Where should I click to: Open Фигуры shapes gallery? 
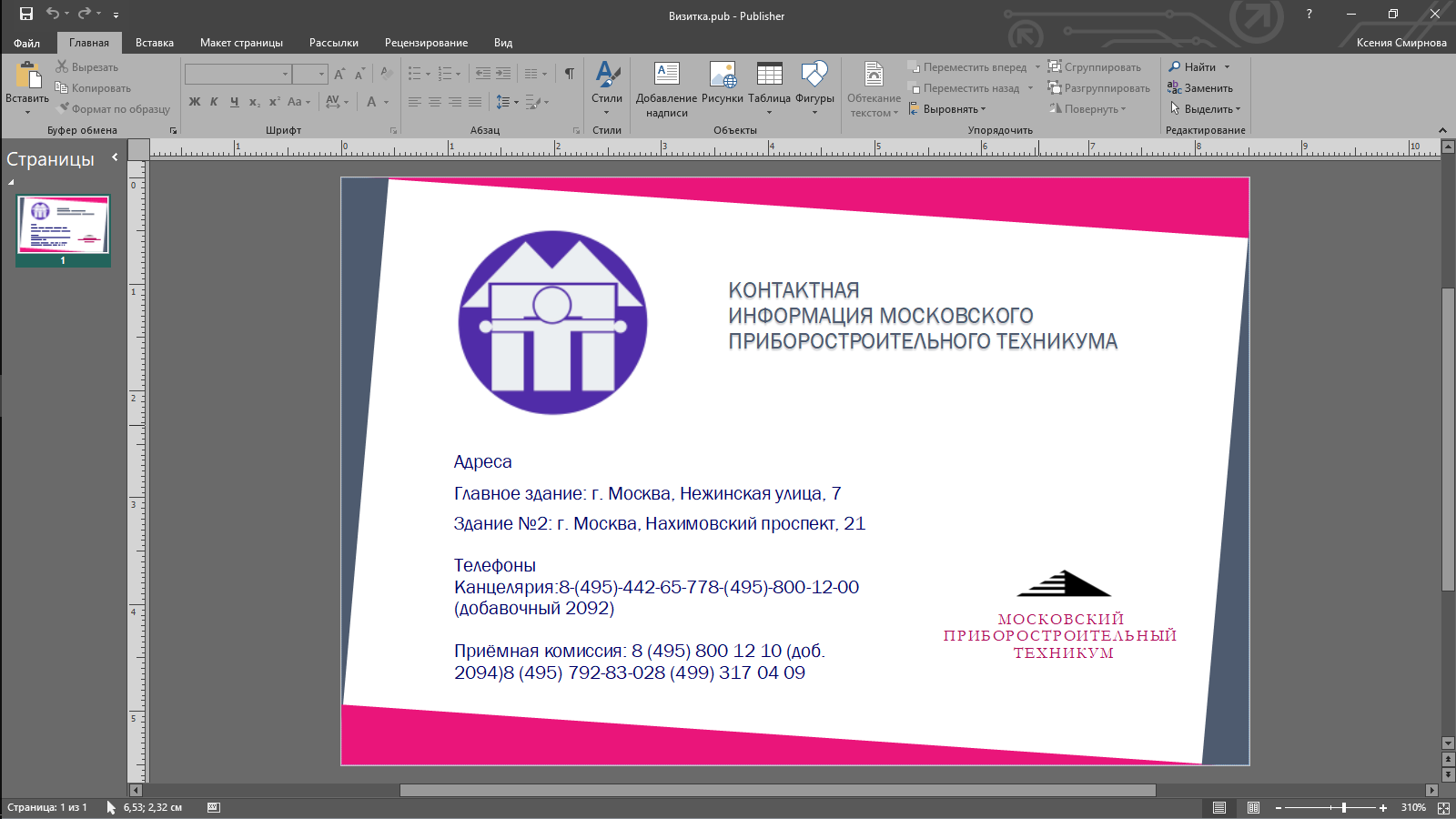tap(814, 88)
